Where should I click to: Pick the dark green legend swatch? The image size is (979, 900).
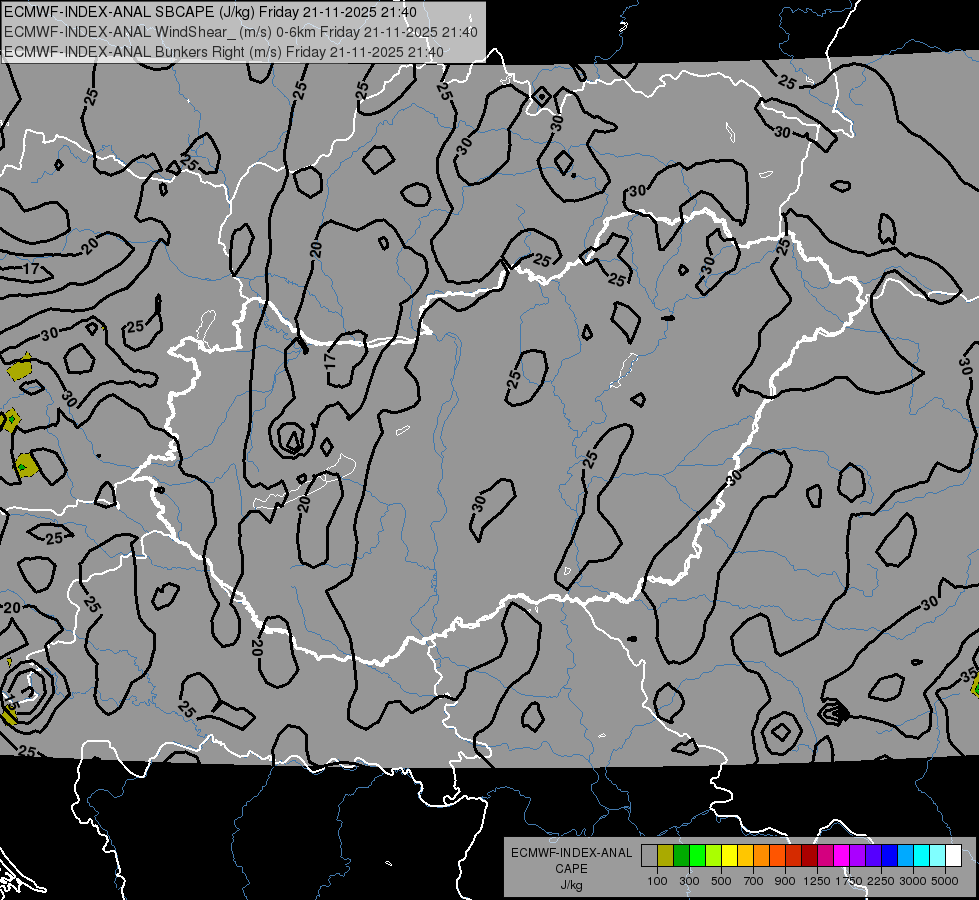[x=681, y=856]
